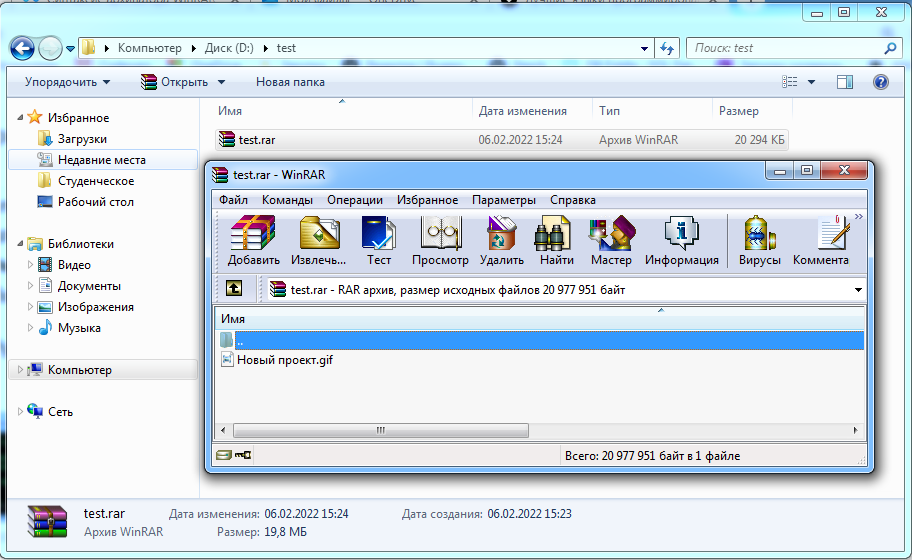Go up one level in WinRAR
The height and width of the screenshot is (560, 912).
234,288
